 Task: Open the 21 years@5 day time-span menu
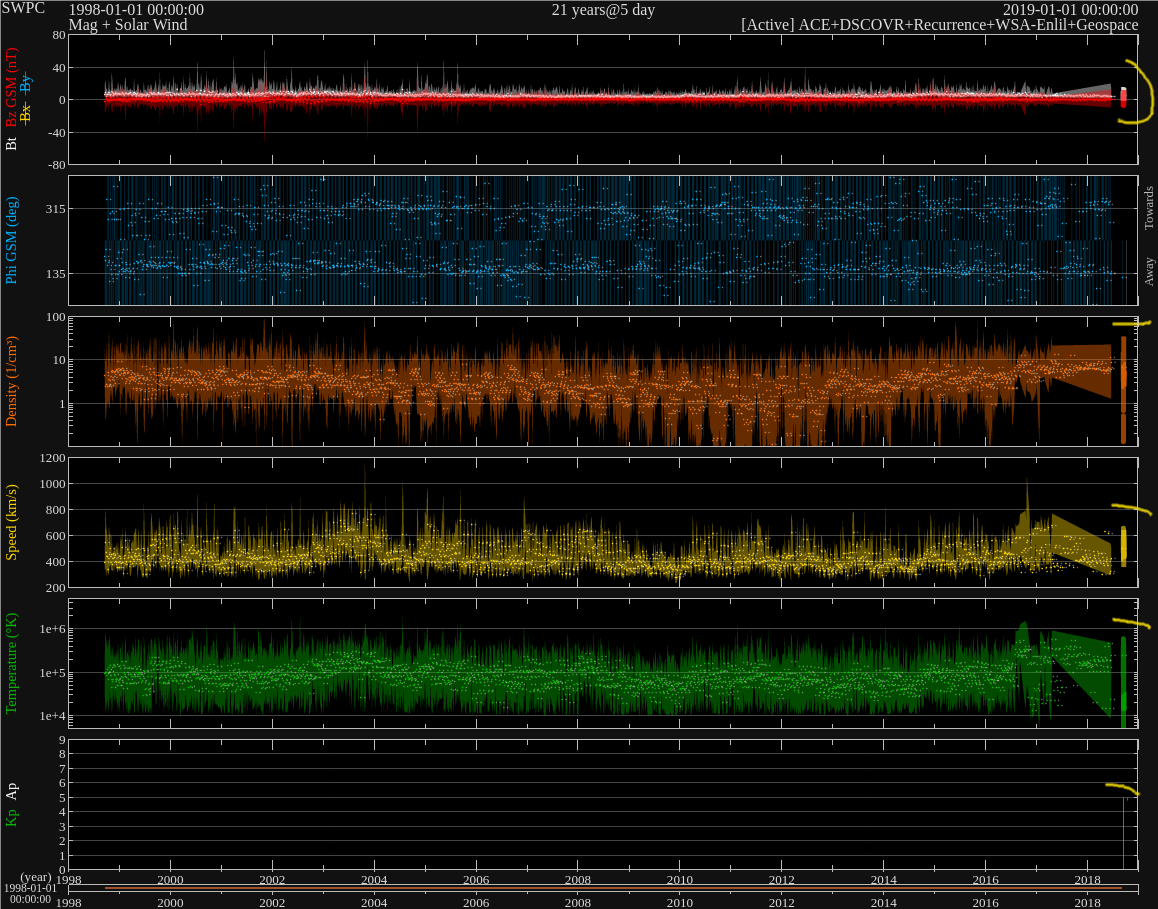coord(603,10)
